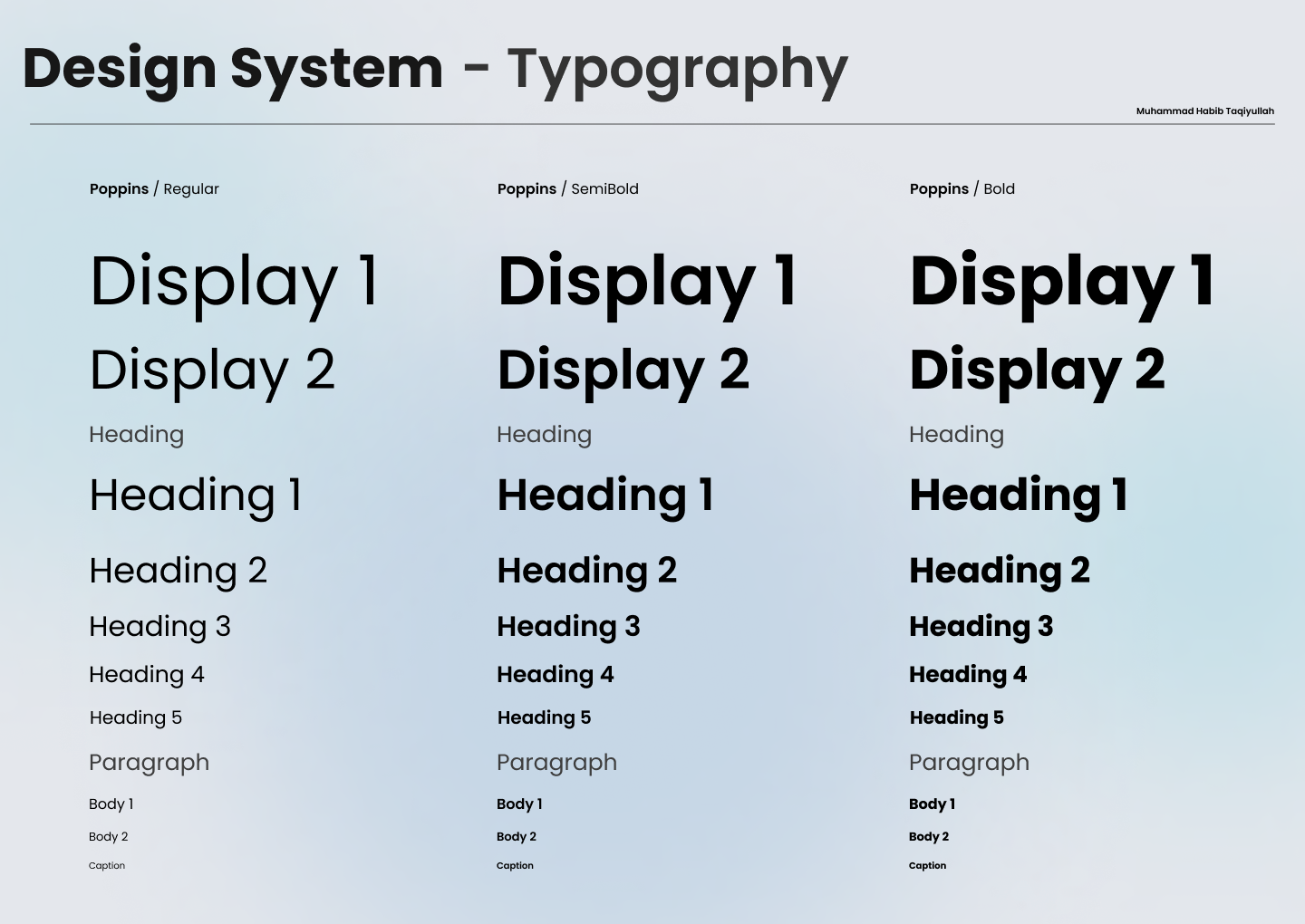The image size is (1305, 924).
Task: Select the gray Paragraph label under SemiBold
Action: [556, 763]
